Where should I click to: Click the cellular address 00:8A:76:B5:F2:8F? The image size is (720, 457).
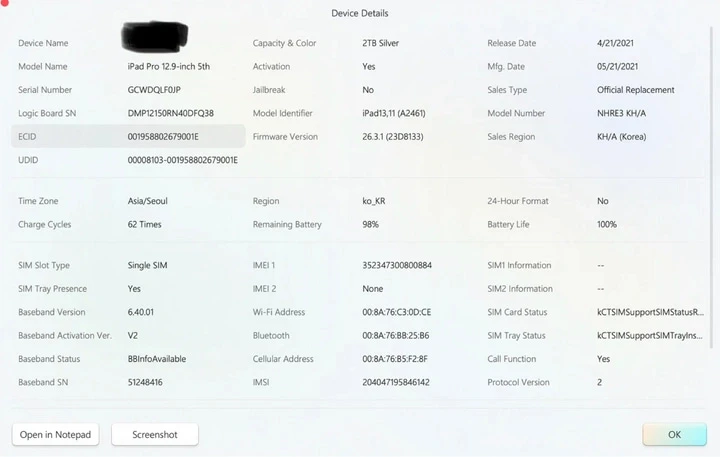pyautogui.click(x=394, y=359)
